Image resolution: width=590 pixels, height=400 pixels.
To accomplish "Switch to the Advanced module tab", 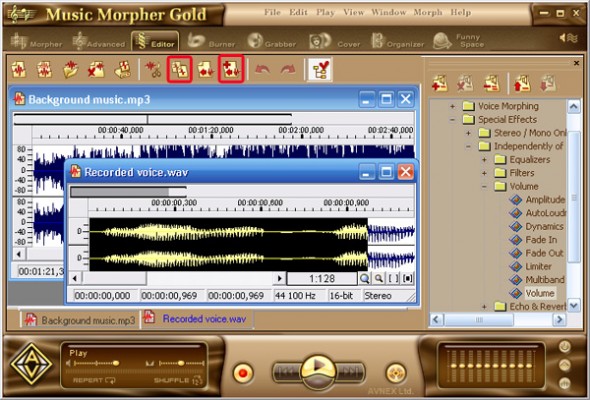I will pos(99,41).
